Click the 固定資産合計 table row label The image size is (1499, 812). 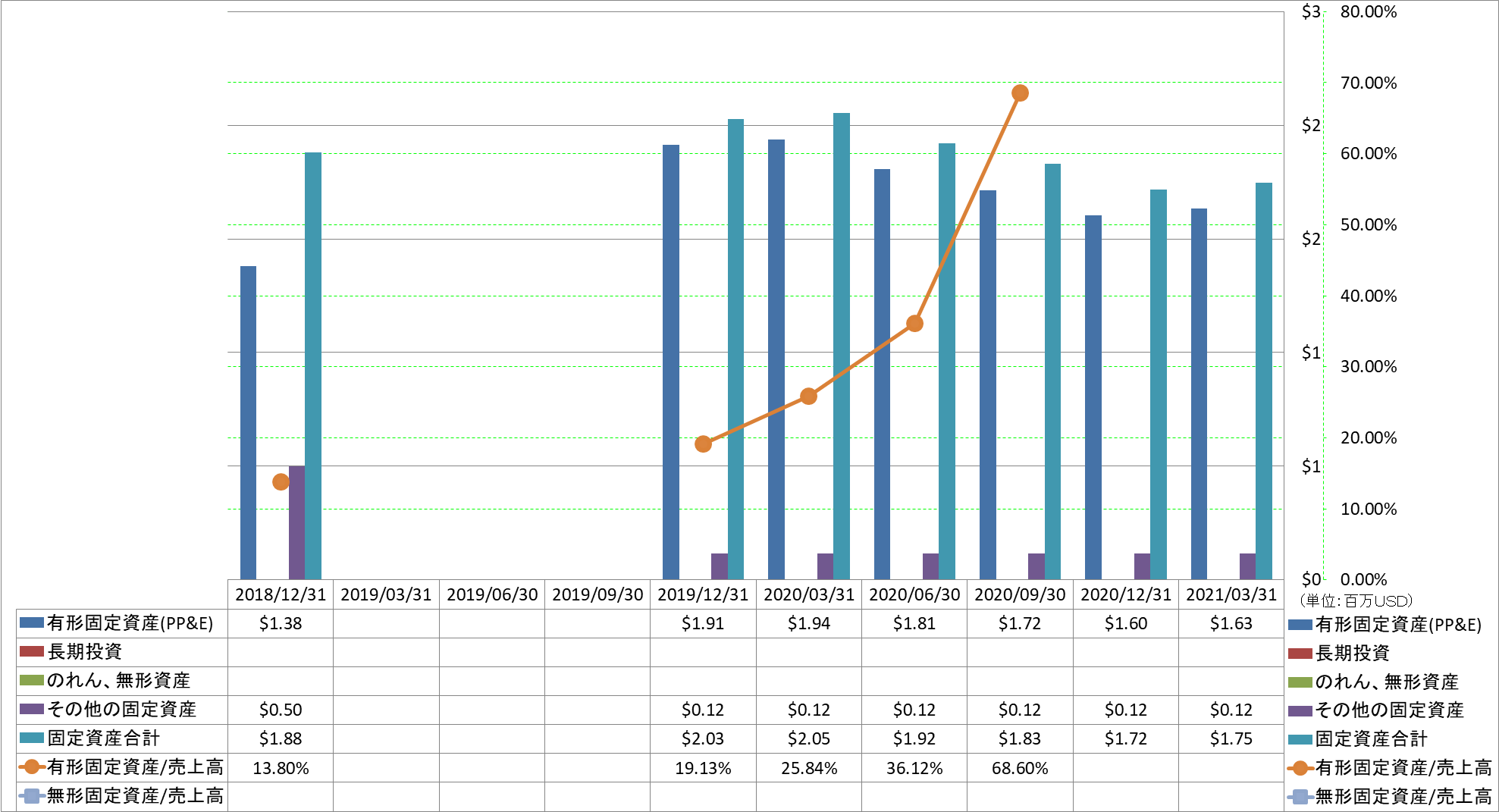[x=103, y=738]
